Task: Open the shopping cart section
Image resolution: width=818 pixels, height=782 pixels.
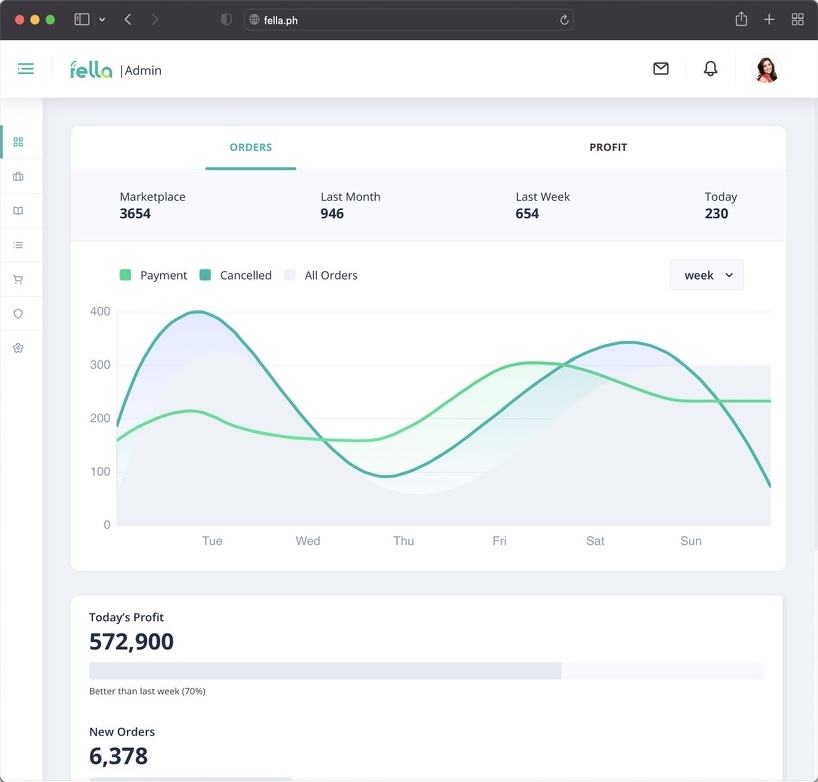Action: point(17,279)
